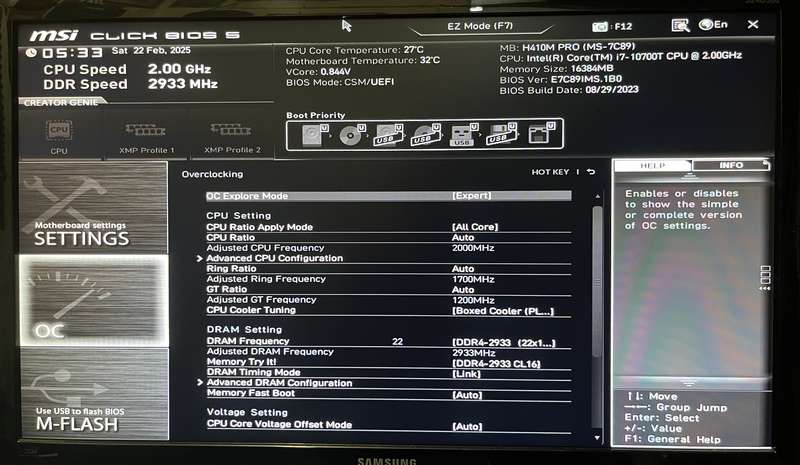Switch to the HELP tab
Image resolution: width=800 pixels, height=465 pixels.
653,165
